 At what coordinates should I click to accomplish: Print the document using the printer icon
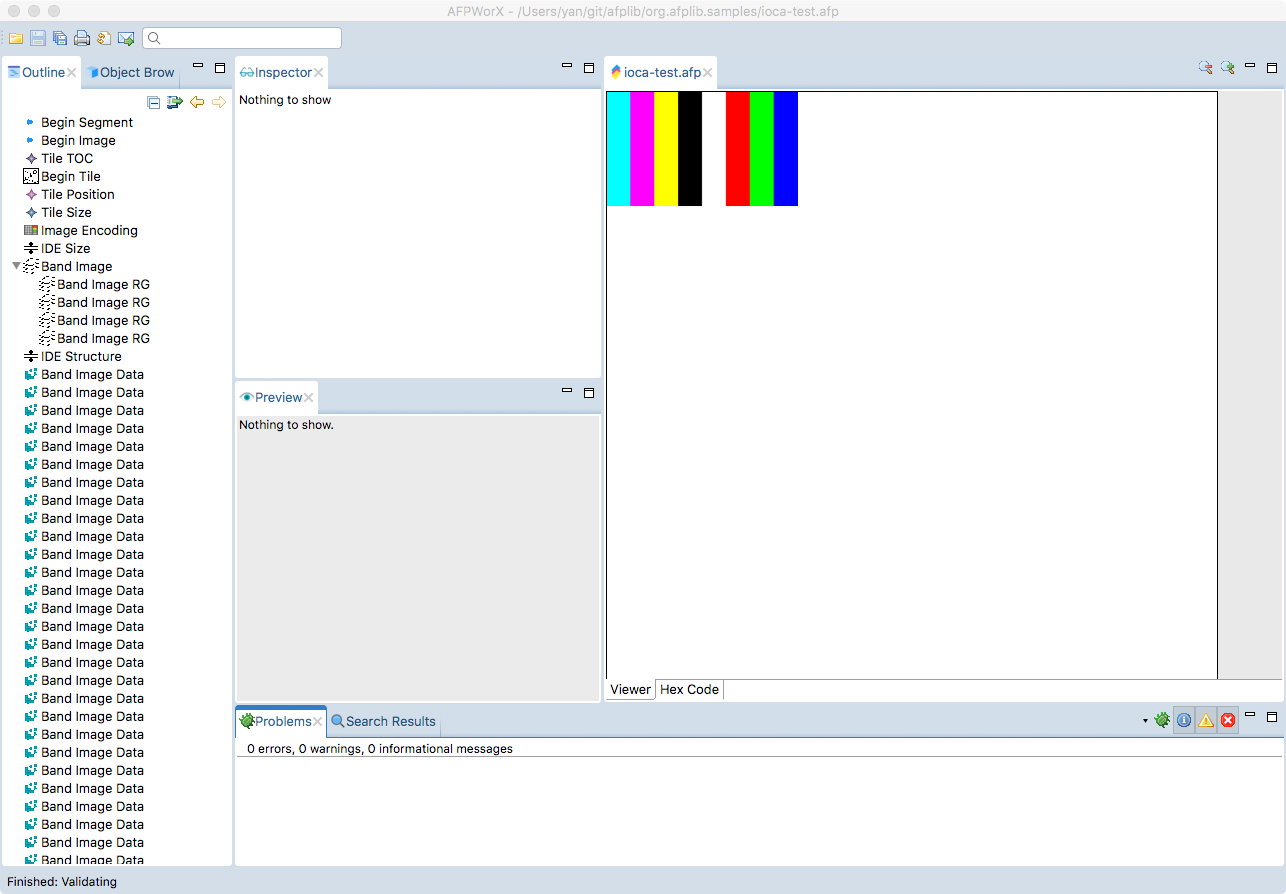click(x=80, y=37)
